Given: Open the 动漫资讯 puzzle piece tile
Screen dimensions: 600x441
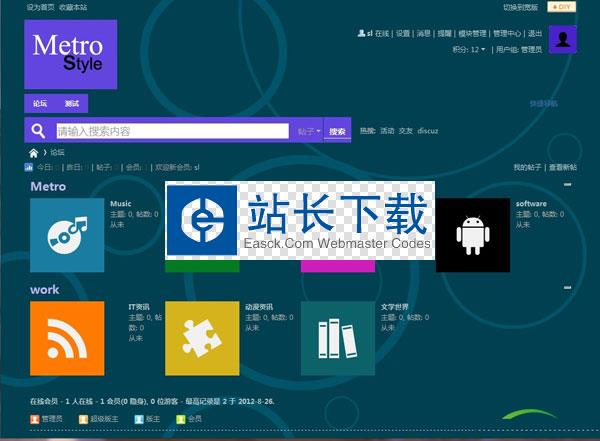Looking at the screenshot, I should pos(202,338).
